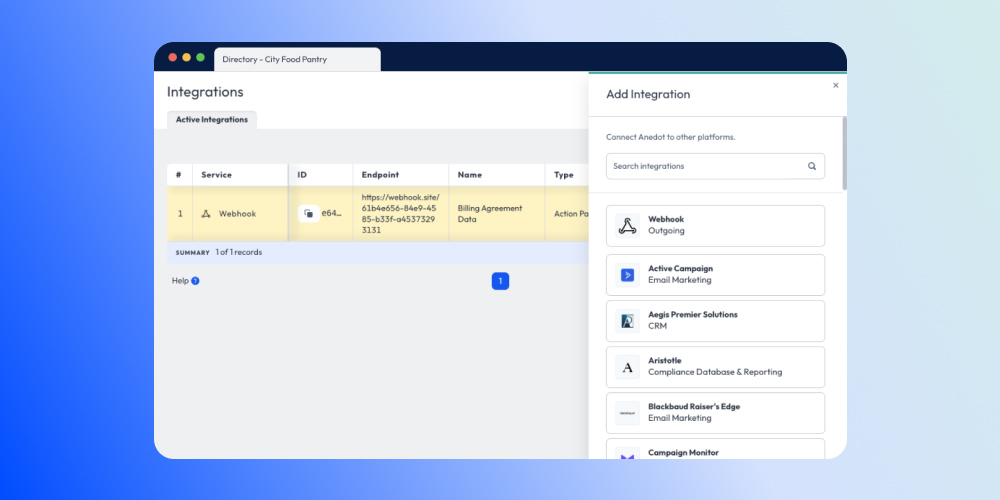Click the yellow window minimize dot
The image size is (1000, 500).
pyautogui.click(x=186, y=57)
